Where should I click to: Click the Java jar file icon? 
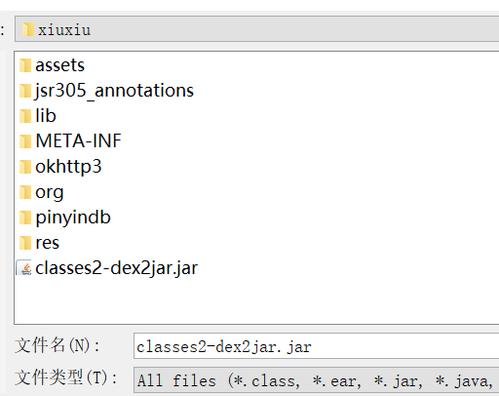[x=25, y=268]
